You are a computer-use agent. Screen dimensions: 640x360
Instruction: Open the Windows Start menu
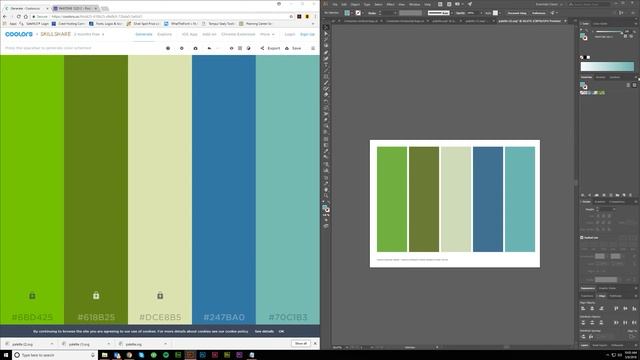(x=6, y=355)
